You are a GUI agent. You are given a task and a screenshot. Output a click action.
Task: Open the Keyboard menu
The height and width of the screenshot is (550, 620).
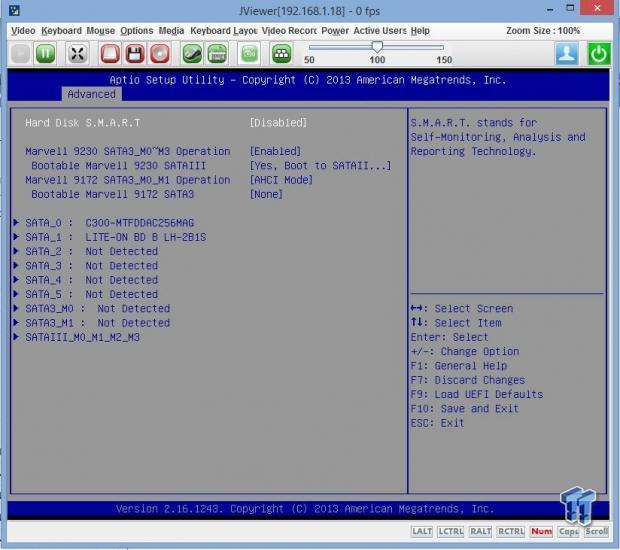[61, 31]
